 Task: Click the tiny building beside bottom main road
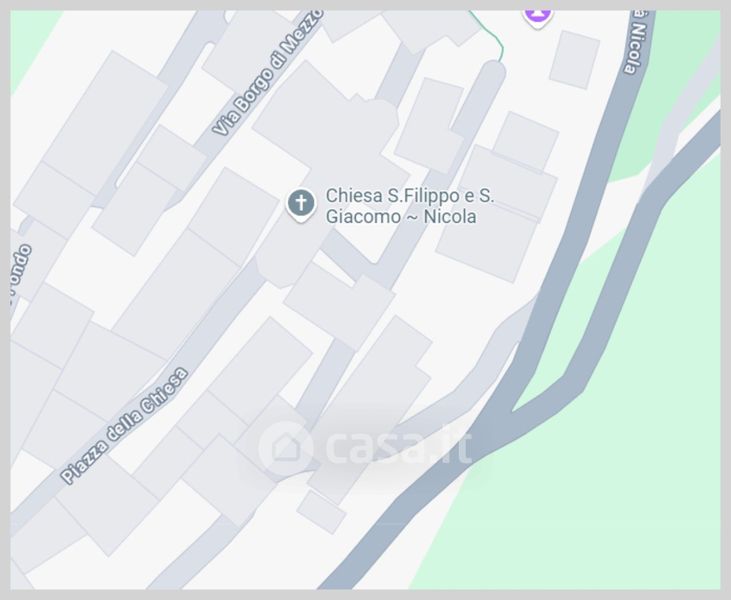tap(322, 512)
